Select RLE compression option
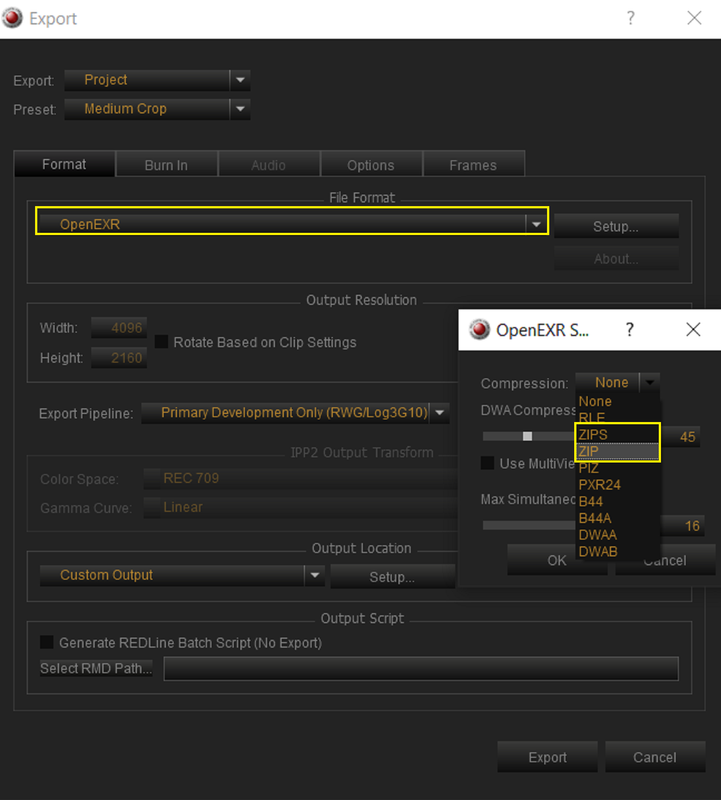This screenshot has width=721, height=800. (x=618, y=418)
